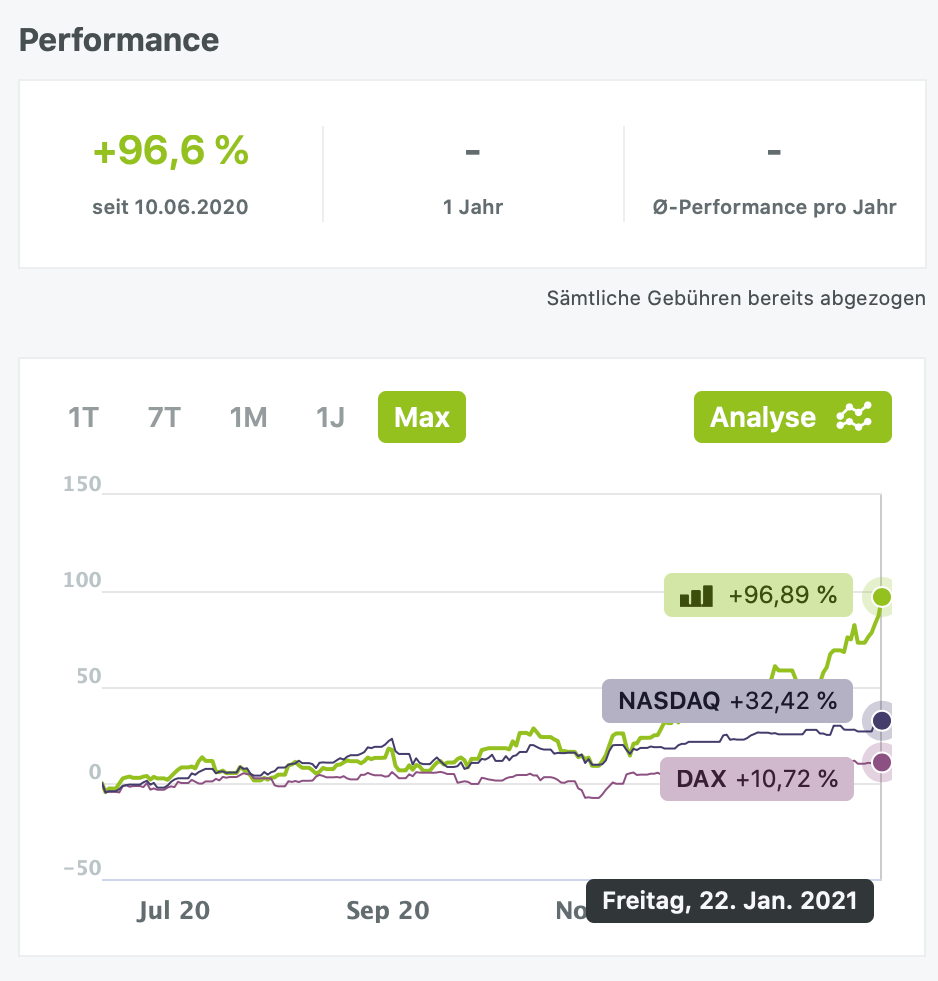Click the green portfolio data point marker

coord(881,597)
